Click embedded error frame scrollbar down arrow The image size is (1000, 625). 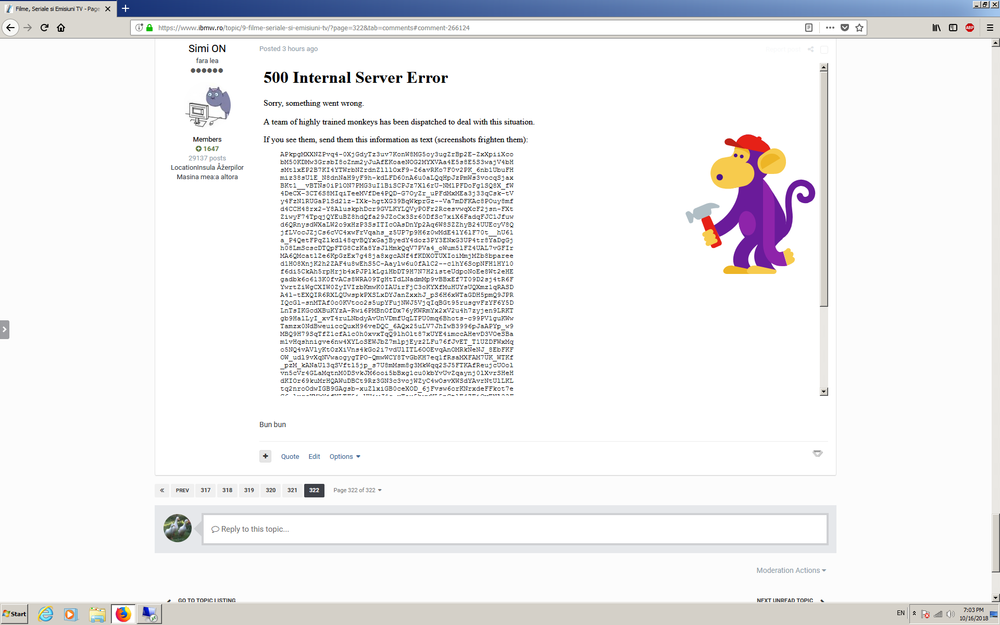point(823,392)
